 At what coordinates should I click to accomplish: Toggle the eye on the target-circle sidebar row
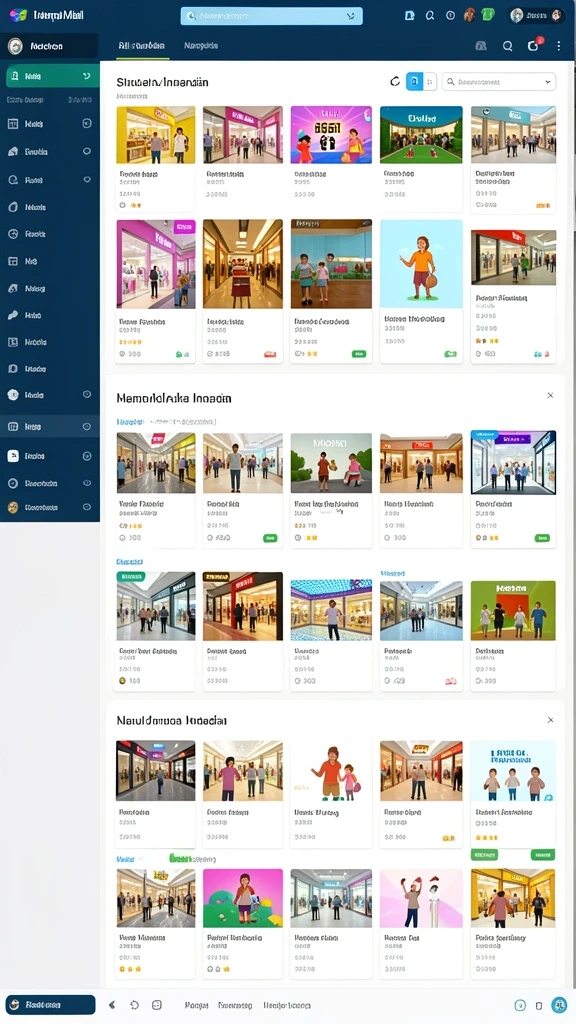(87, 483)
